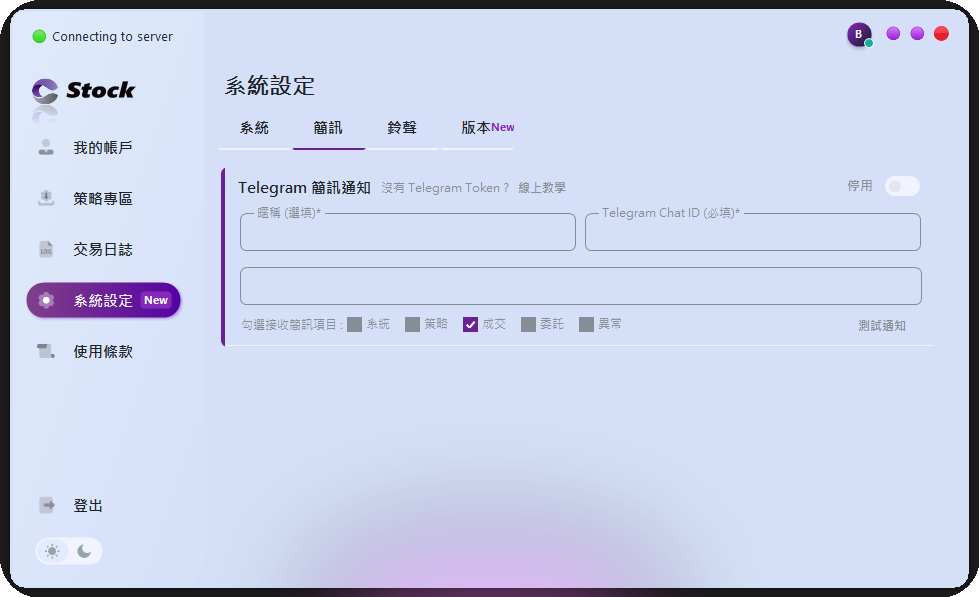
Task: Click the 交易日誌 log file icon
Action: tap(46, 249)
